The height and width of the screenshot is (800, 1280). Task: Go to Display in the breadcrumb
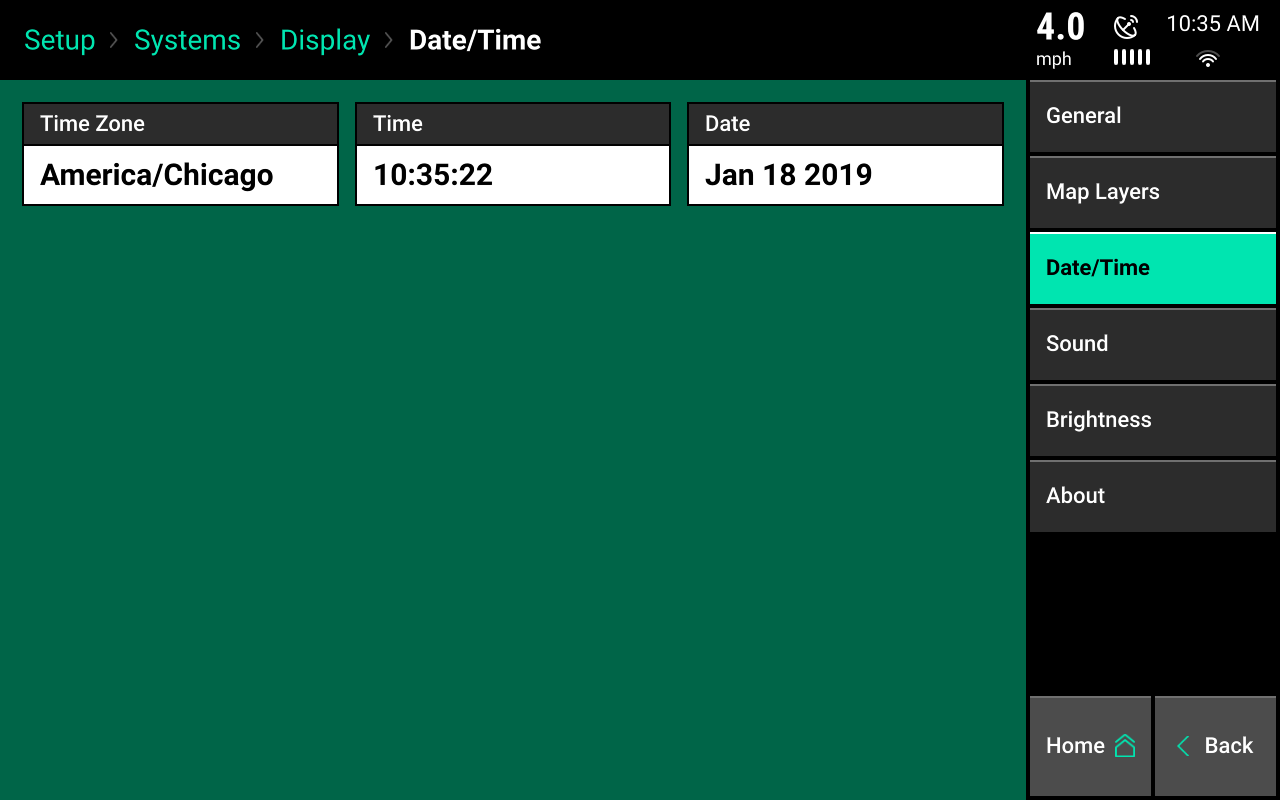(325, 40)
